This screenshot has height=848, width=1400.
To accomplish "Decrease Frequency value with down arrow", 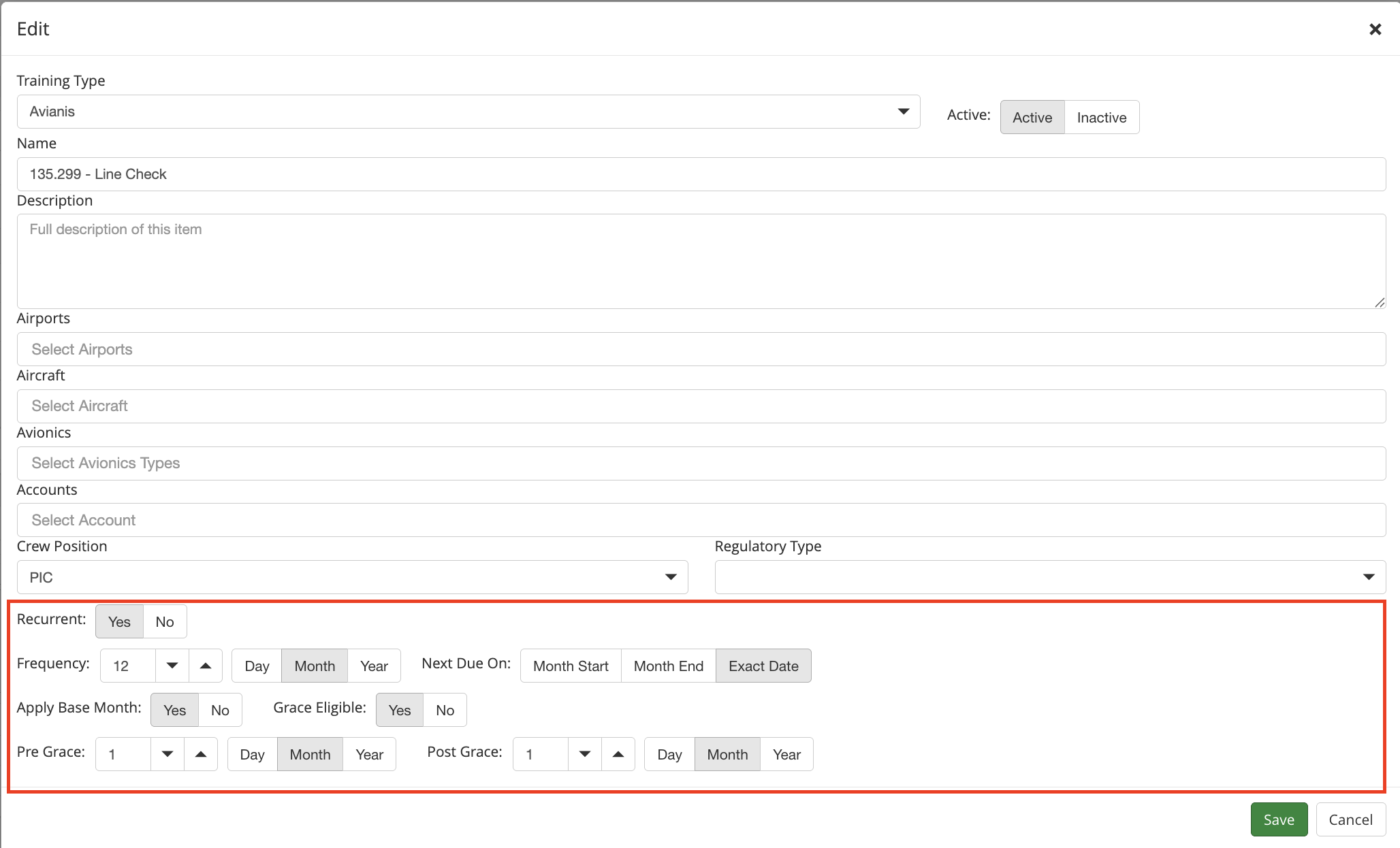I will click(x=172, y=666).
